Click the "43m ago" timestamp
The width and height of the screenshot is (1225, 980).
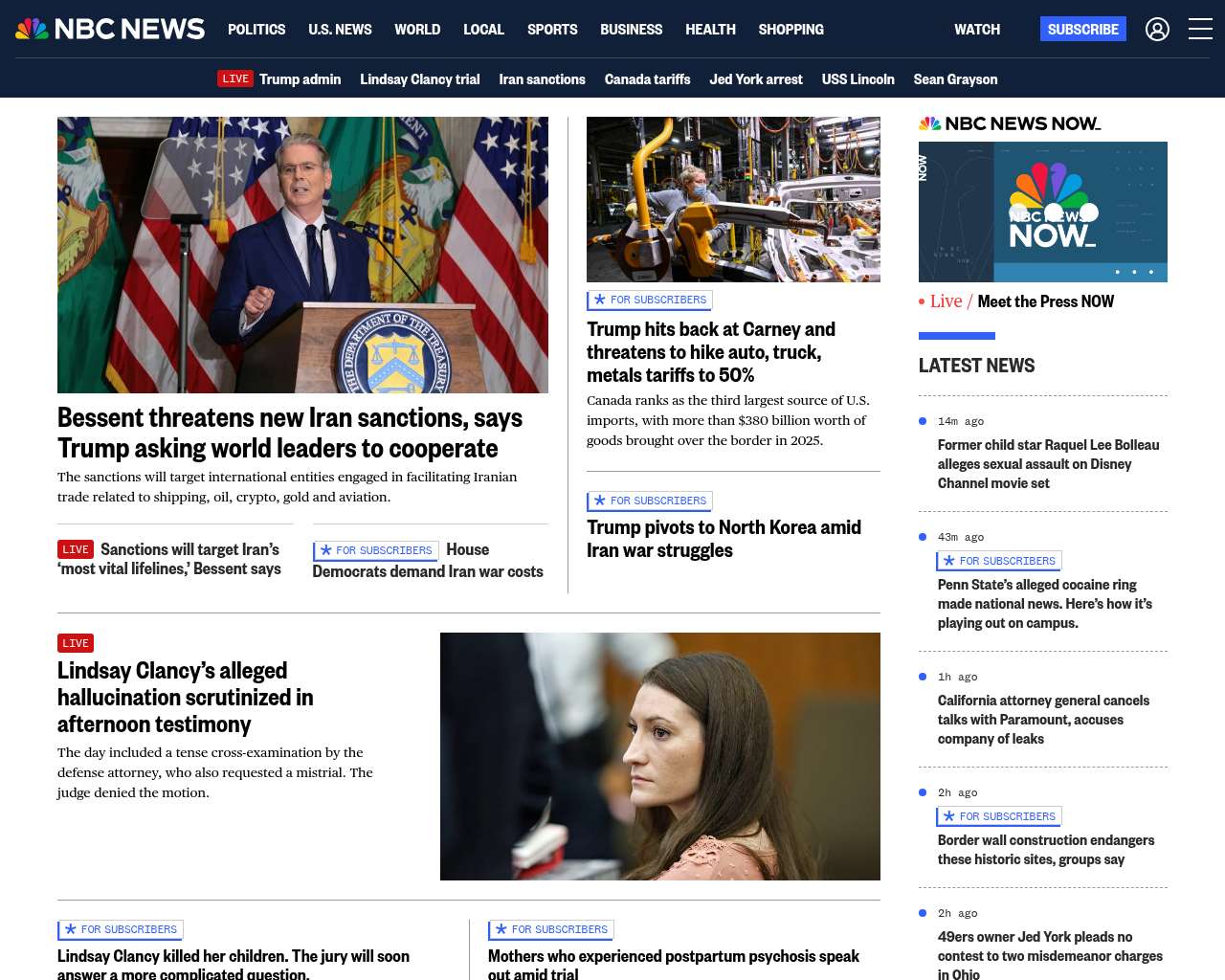[x=961, y=537]
